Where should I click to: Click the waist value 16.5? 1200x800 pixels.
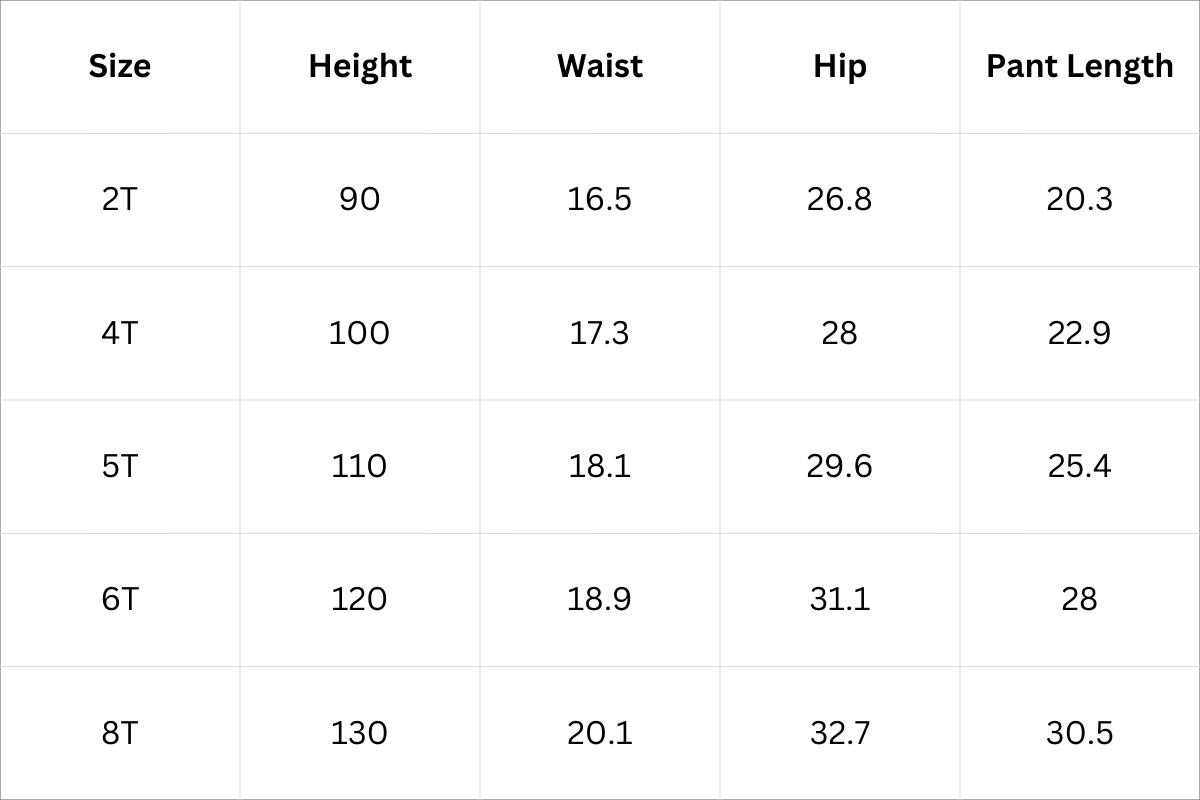pyautogui.click(x=600, y=199)
